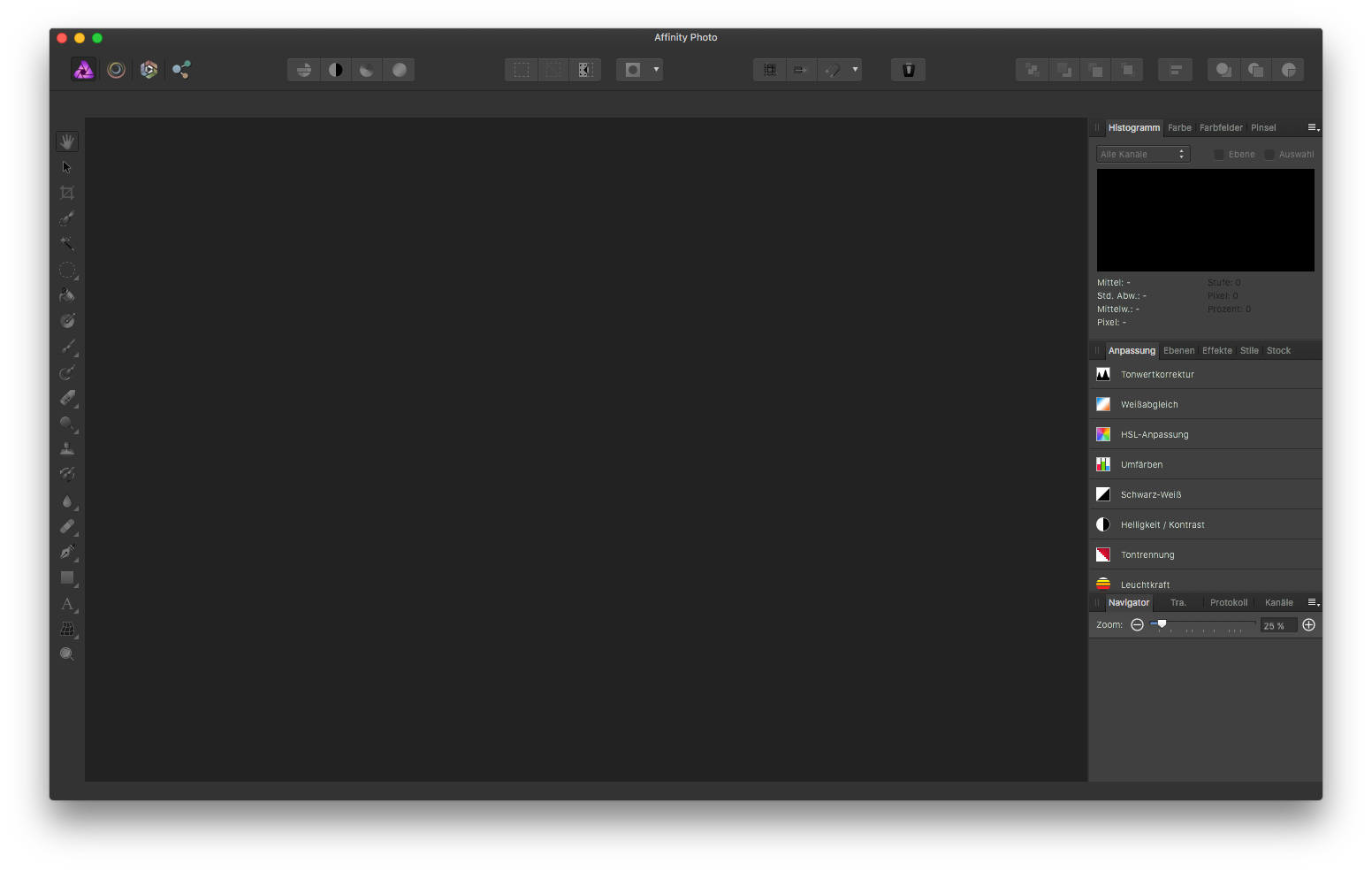Viewport: 1372px width, 871px height.
Task: Enable the Ebene checkbox in the Histogramm panel
Action: [1219, 155]
